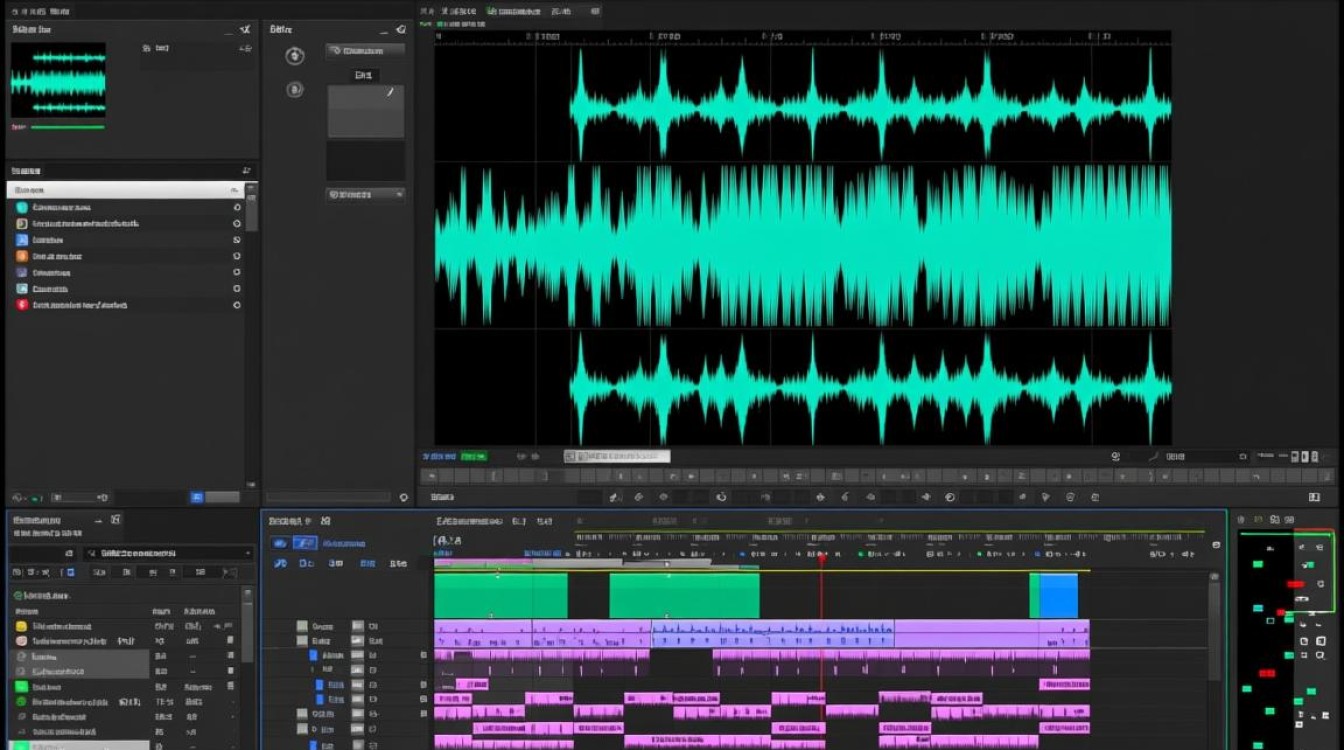The height and width of the screenshot is (750, 1344).
Task: Toggle the circle beside the orange-icon list item
Action: [237, 256]
